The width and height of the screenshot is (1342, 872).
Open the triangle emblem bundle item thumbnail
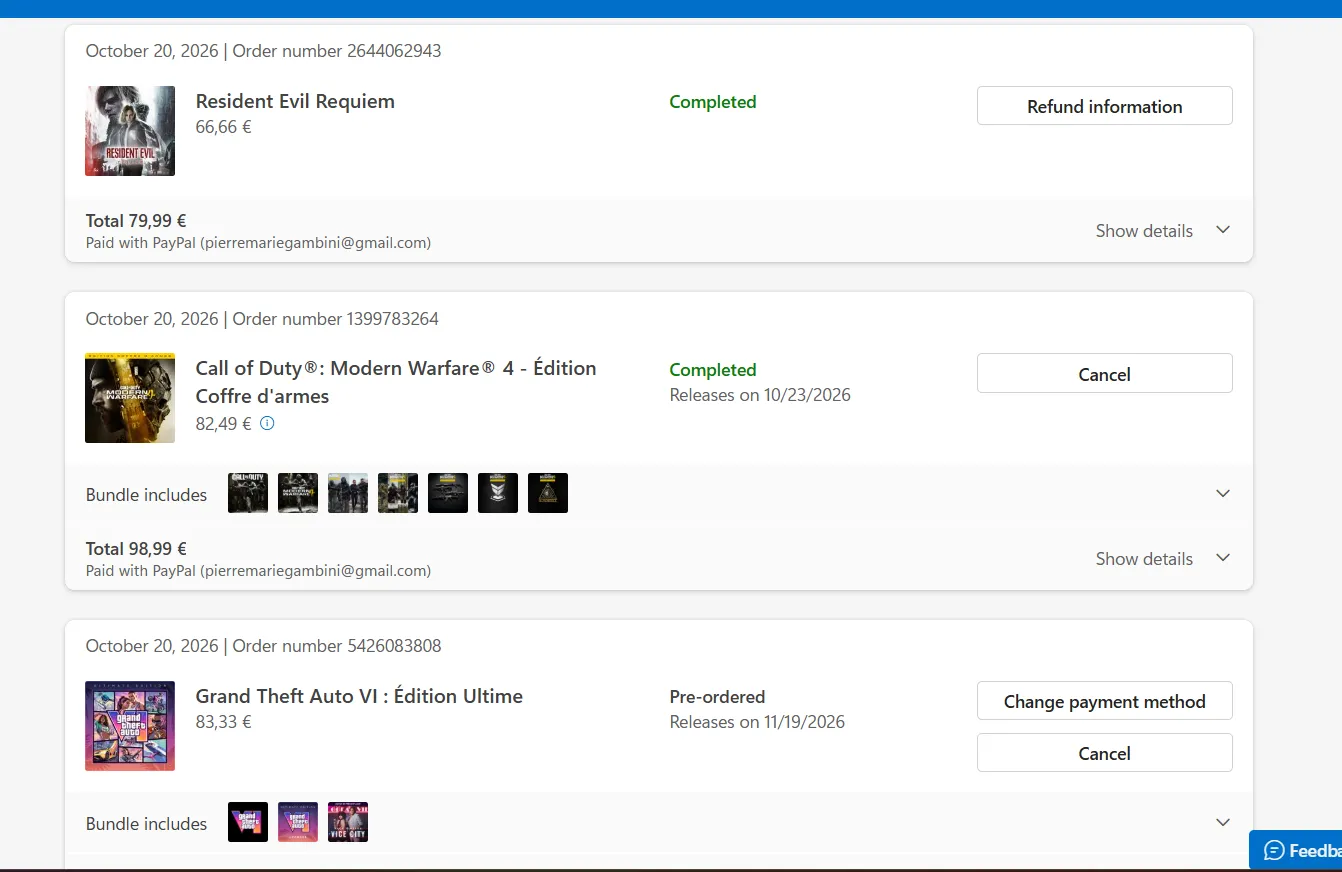click(548, 493)
